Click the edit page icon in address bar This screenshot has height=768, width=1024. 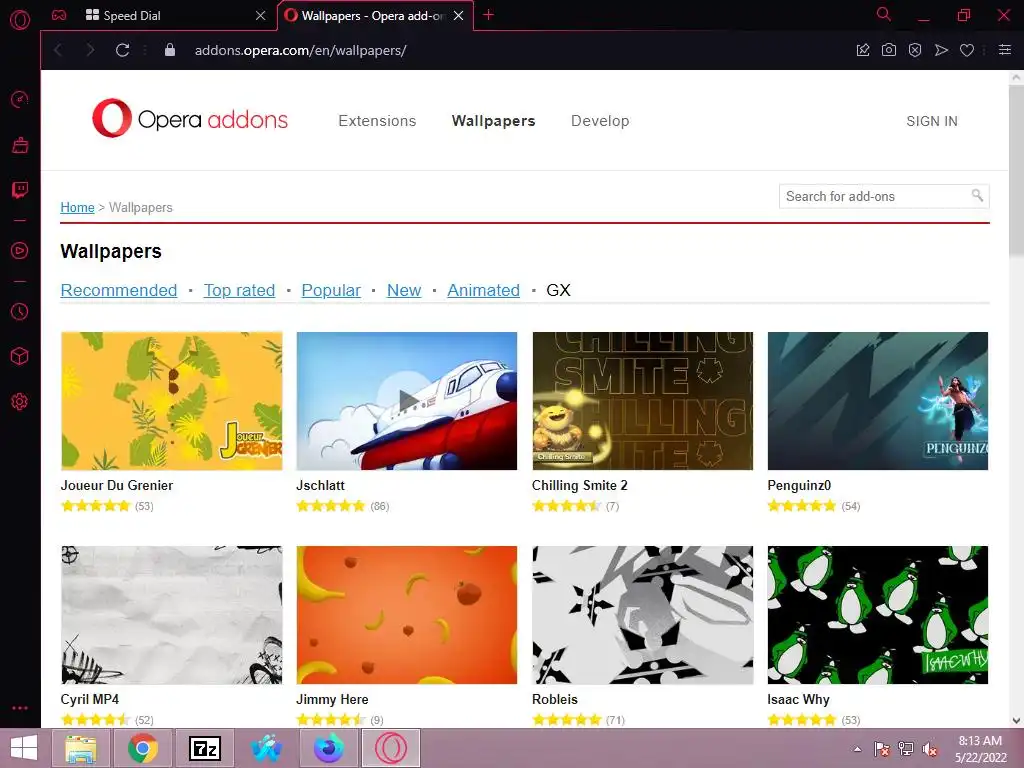pos(863,50)
